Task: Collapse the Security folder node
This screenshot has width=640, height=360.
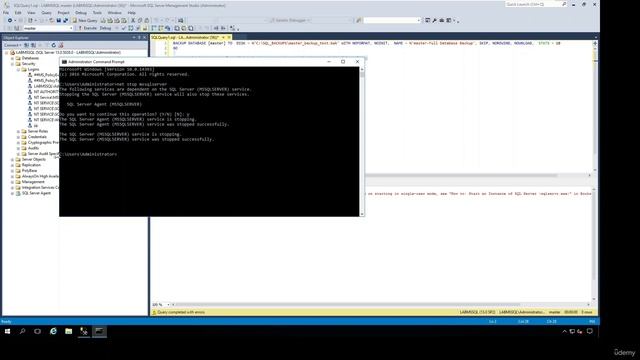Action: [x=13, y=64]
